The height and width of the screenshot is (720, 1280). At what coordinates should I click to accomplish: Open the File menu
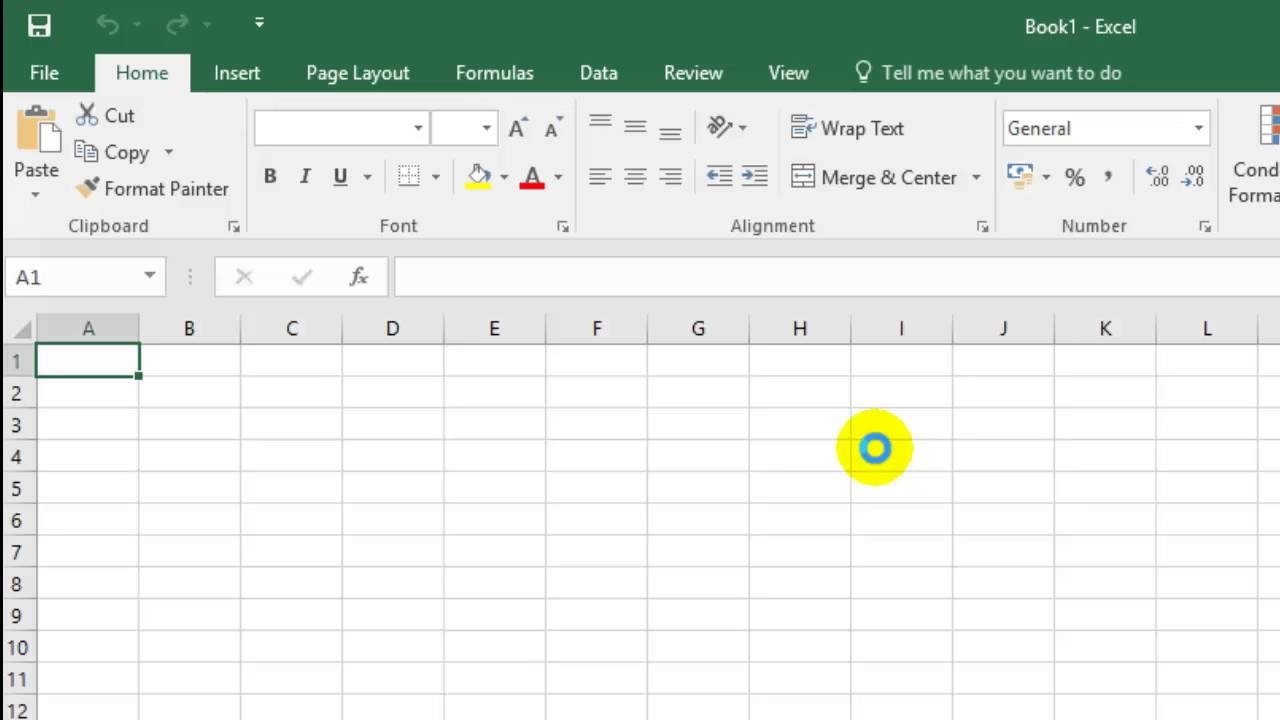pos(43,72)
